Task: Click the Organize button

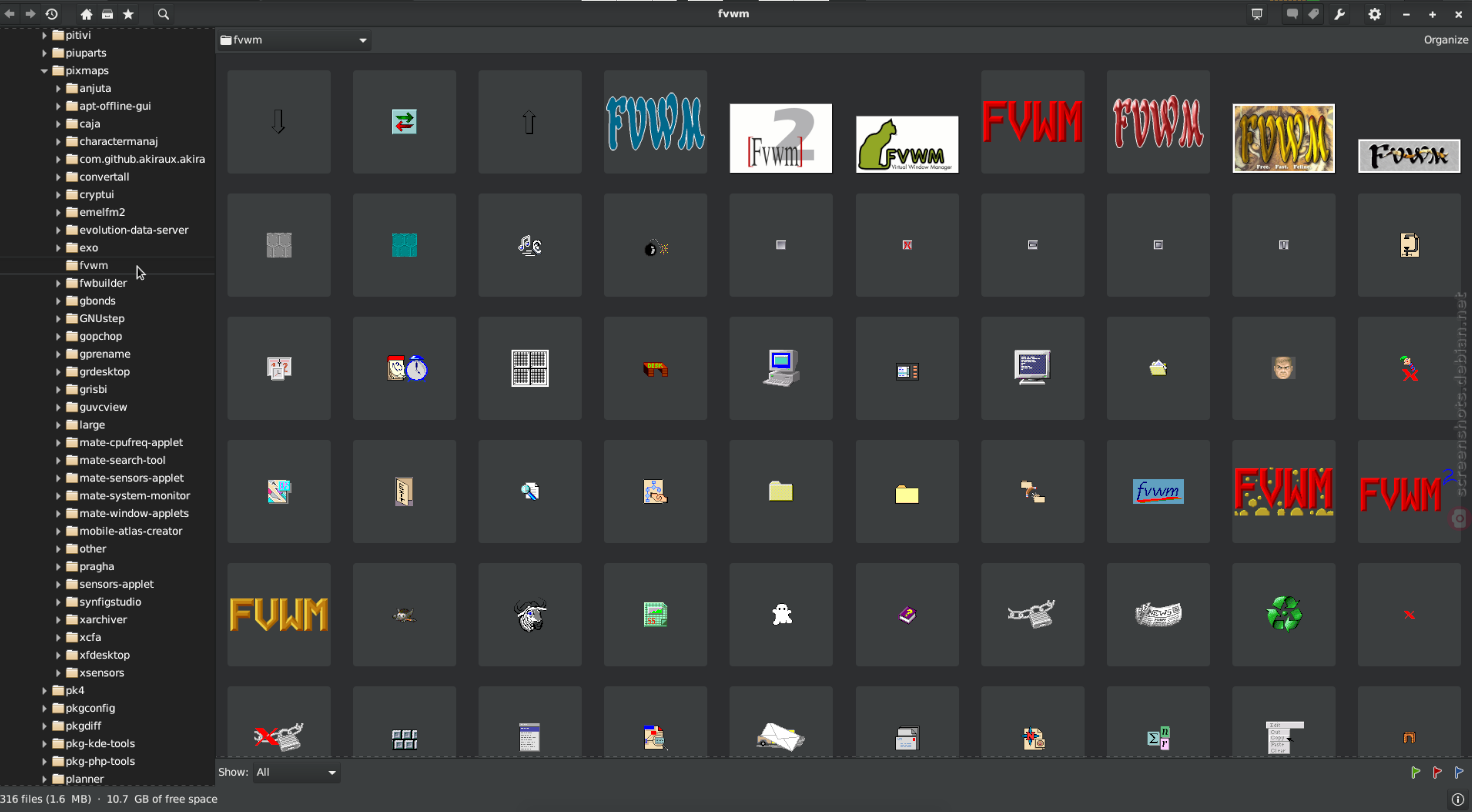Action: pos(1446,40)
